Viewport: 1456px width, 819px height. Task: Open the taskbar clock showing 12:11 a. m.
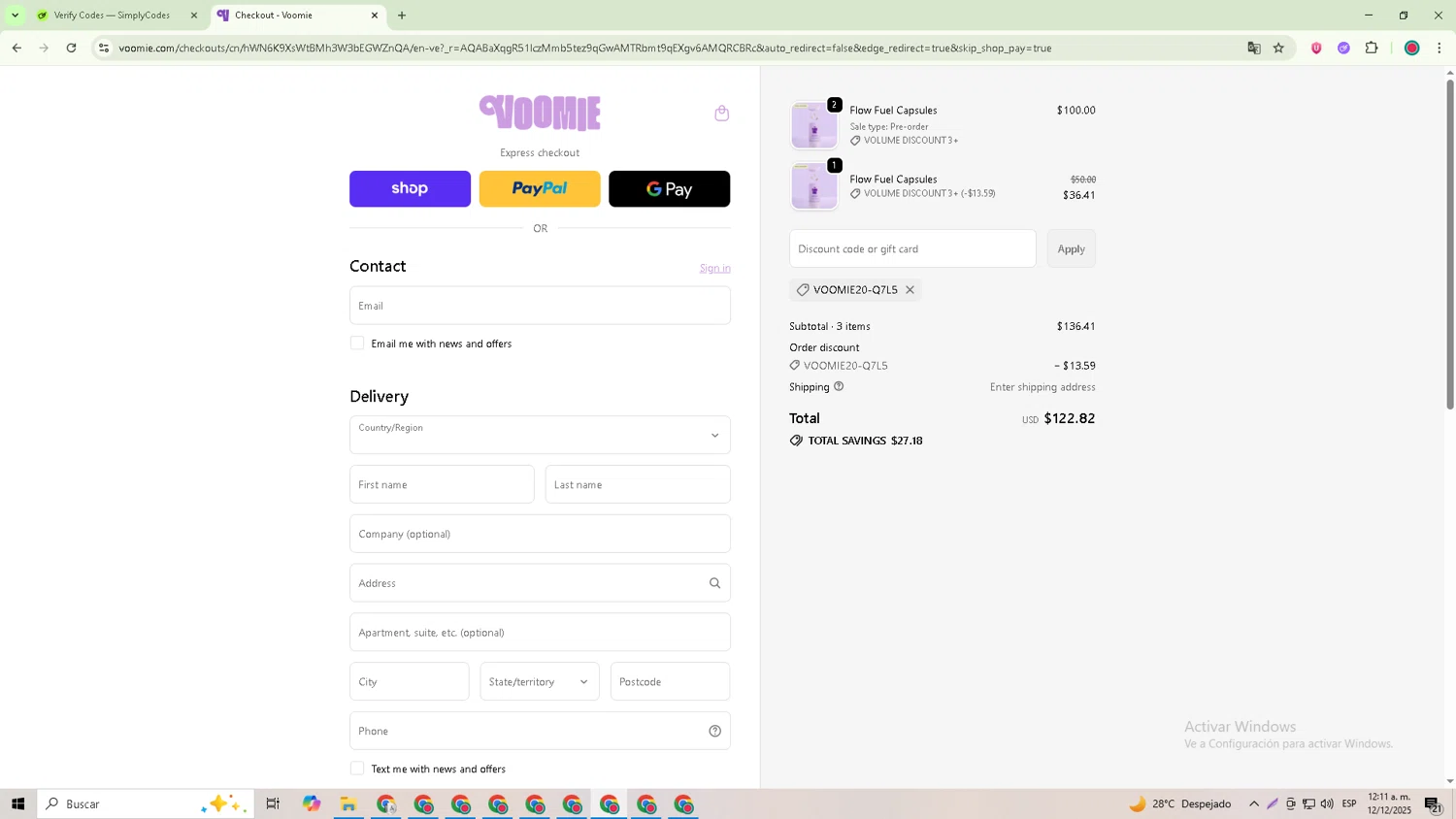point(1389,803)
